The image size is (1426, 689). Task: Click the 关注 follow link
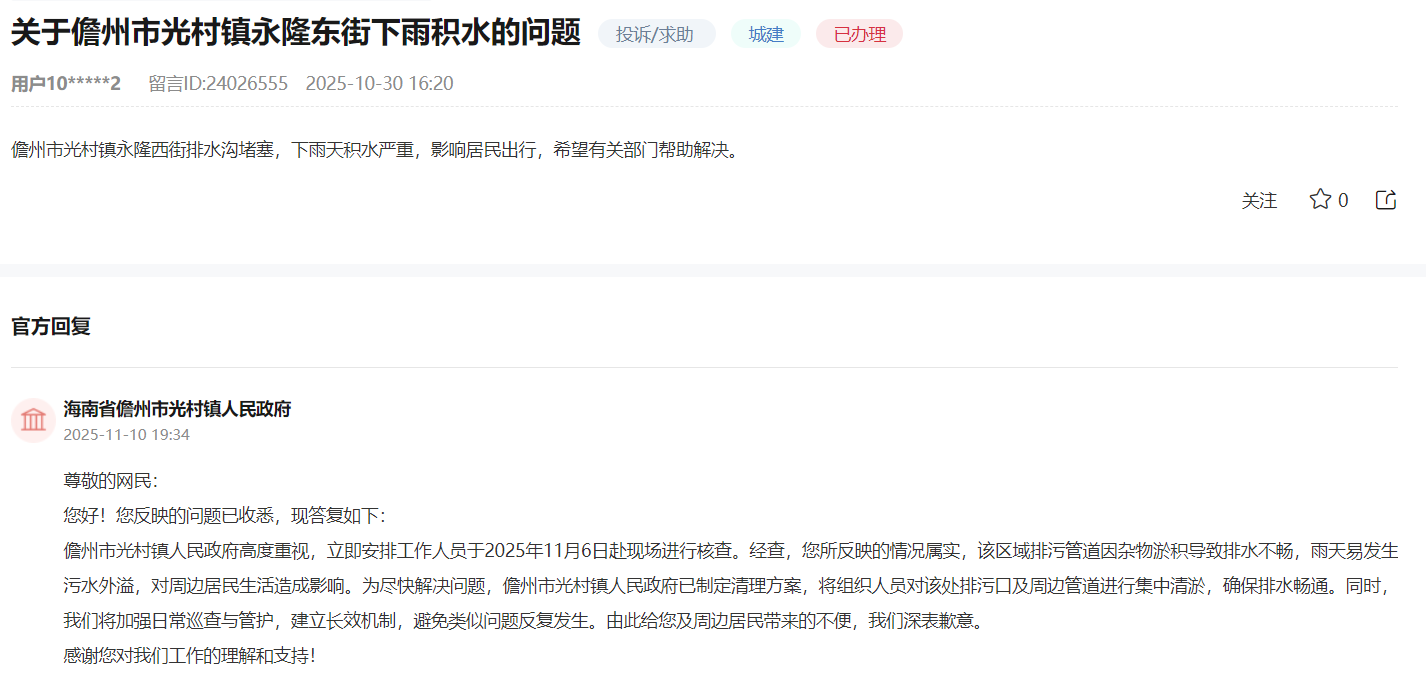(x=1260, y=201)
